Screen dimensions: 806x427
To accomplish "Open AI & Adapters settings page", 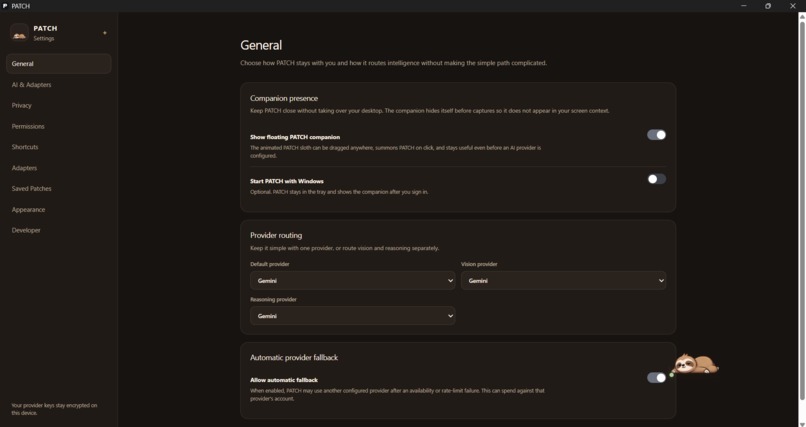I will tap(59, 85).
